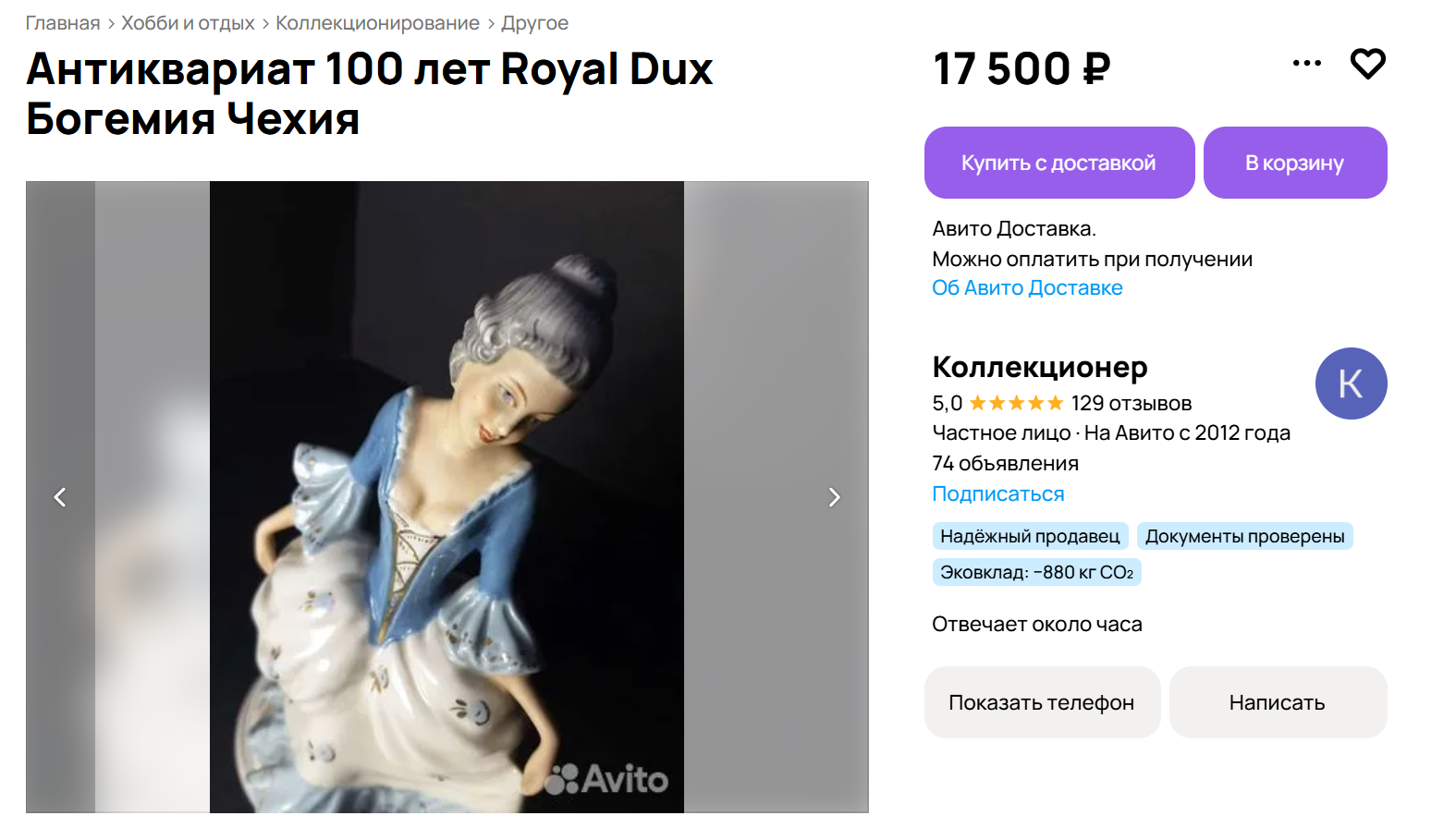Open Хобби и отдых breadcrumb

tap(188, 23)
